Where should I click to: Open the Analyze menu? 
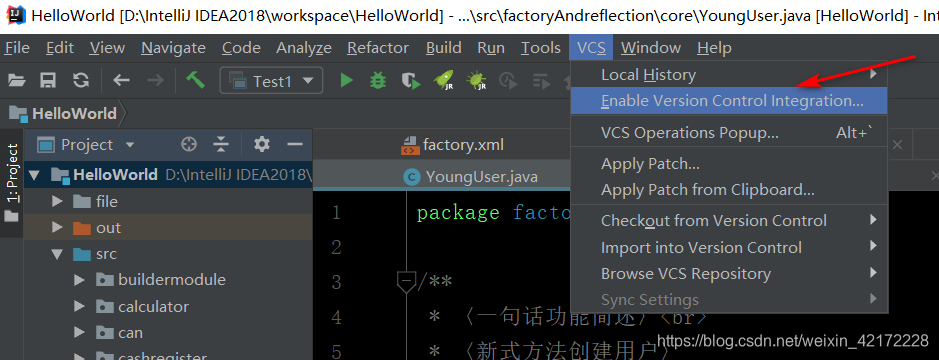[x=304, y=47]
